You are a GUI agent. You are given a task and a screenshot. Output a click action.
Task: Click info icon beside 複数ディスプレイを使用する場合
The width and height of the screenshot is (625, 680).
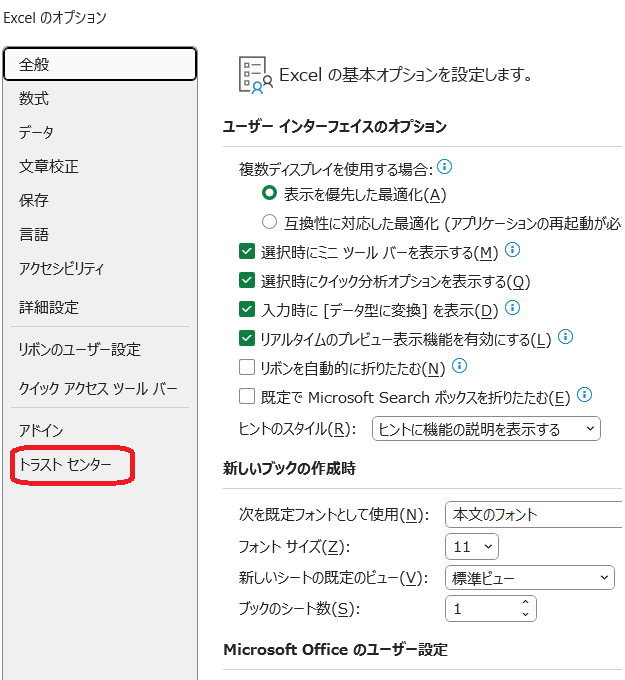444,167
